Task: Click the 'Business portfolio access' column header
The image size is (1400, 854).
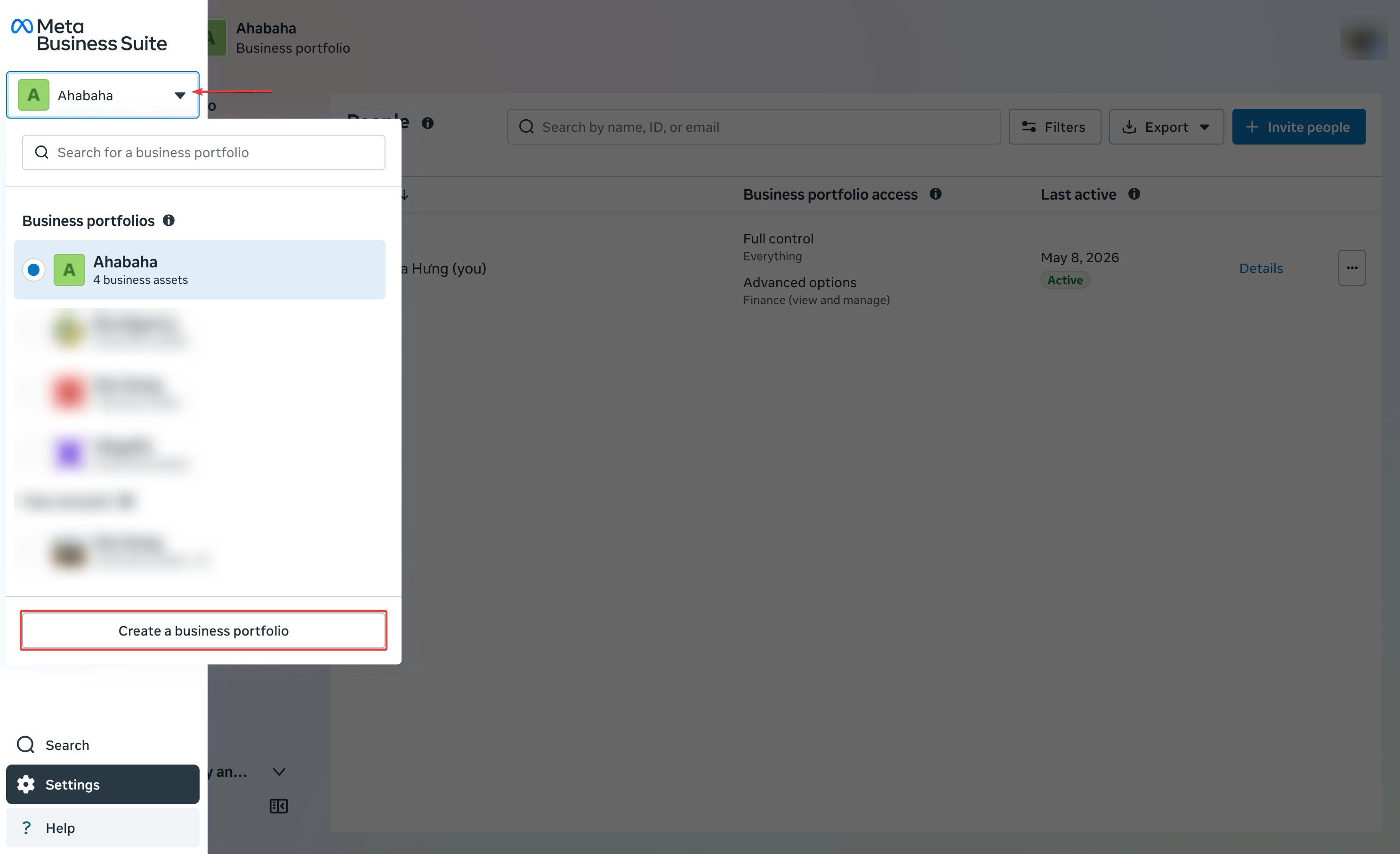Action: [x=830, y=194]
